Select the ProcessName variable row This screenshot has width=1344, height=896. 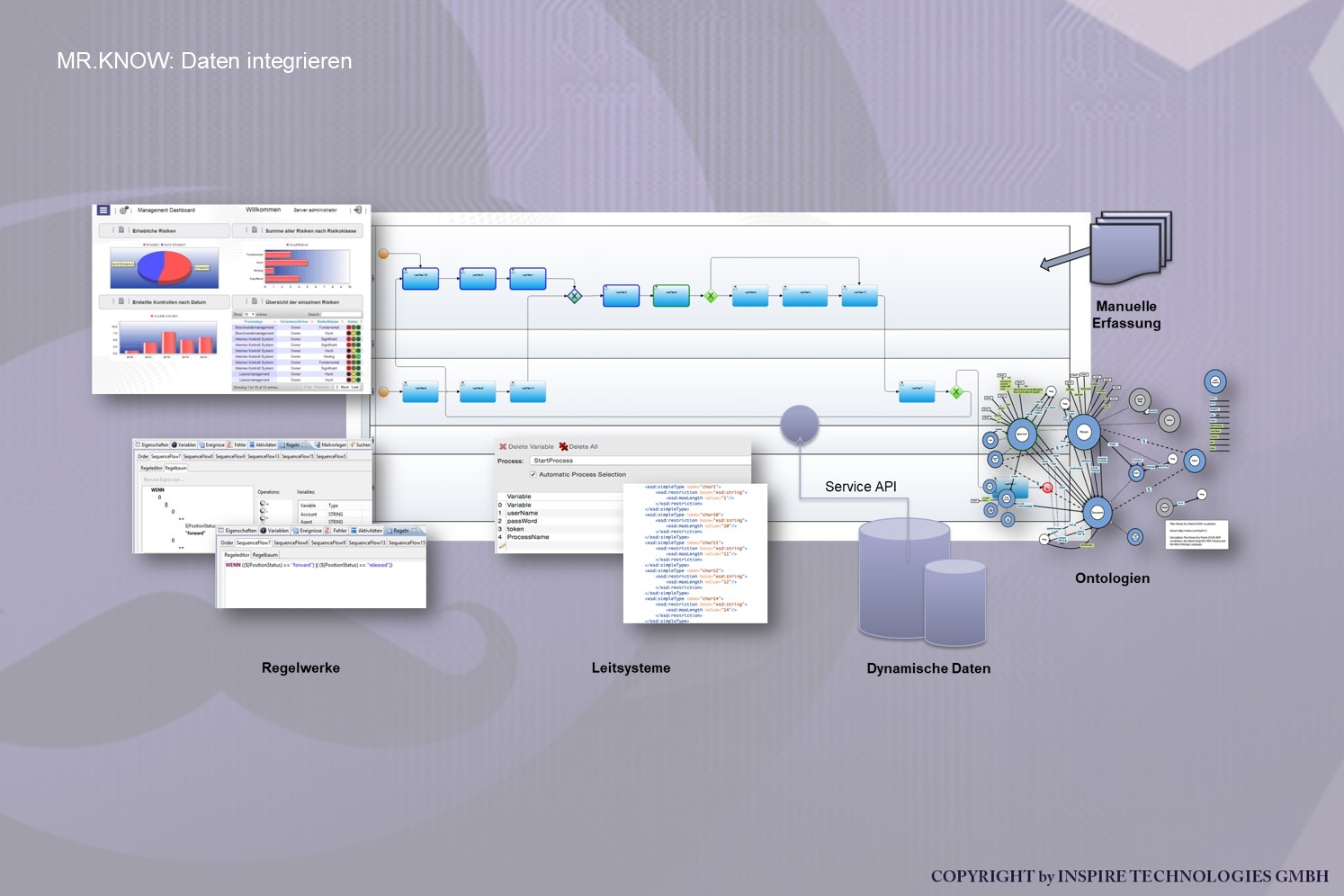tap(560, 537)
